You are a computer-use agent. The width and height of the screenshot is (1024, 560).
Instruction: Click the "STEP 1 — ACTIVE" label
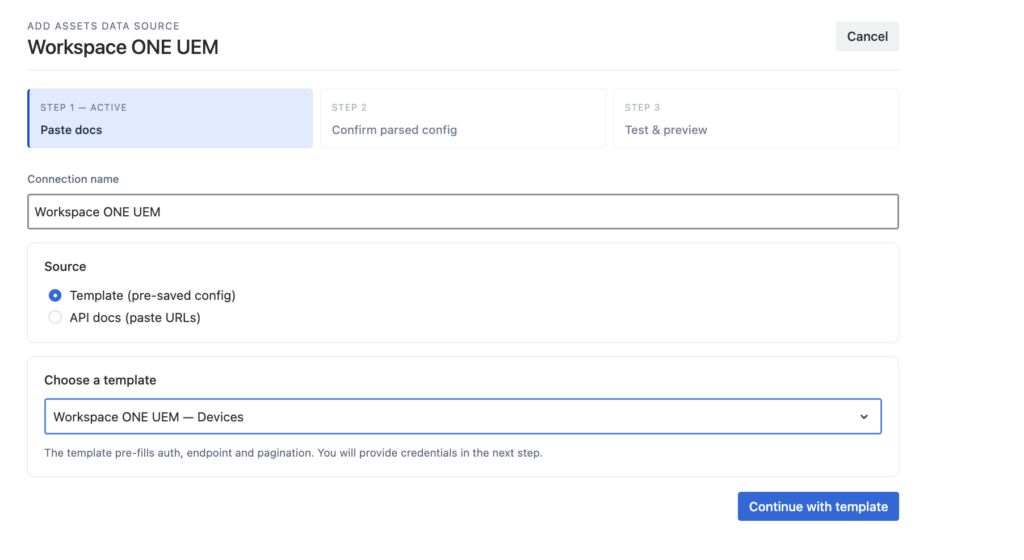click(84, 108)
